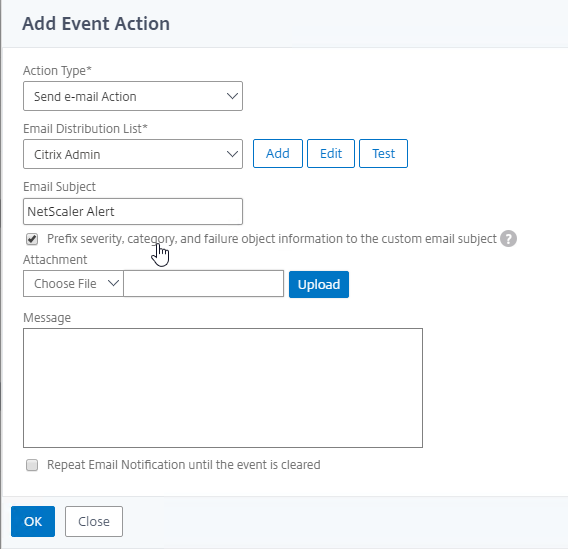Confirm with the OK button
The height and width of the screenshot is (549, 568).
click(33, 521)
